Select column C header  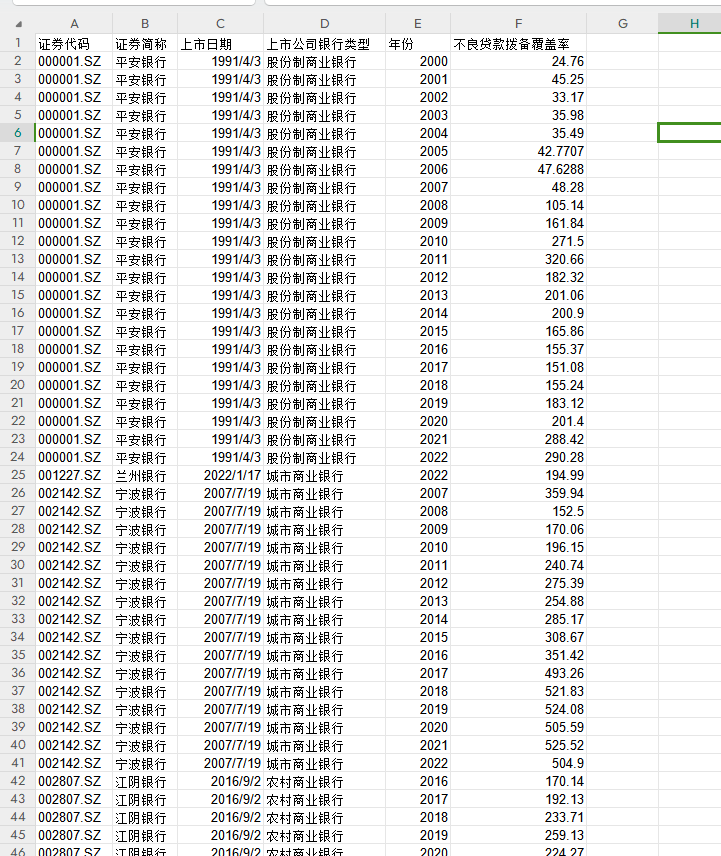point(221,23)
